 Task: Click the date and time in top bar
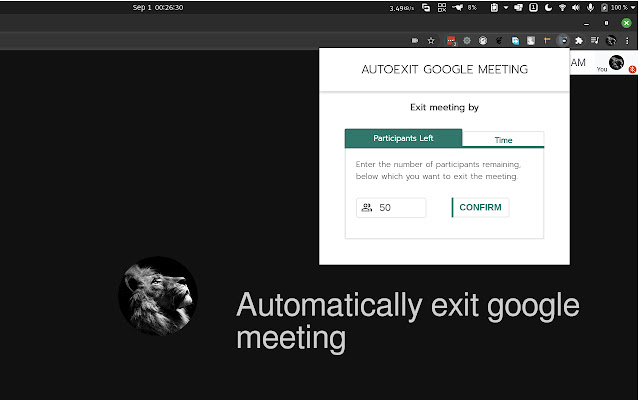tap(158, 7)
